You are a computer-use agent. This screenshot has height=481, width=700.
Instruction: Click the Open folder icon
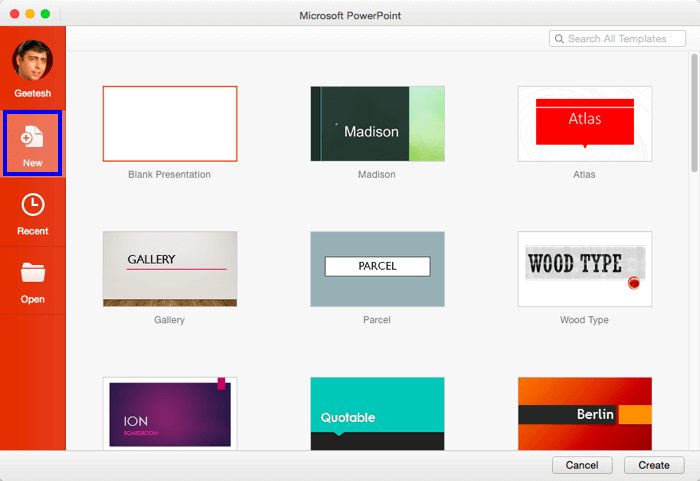coord(33,272)
